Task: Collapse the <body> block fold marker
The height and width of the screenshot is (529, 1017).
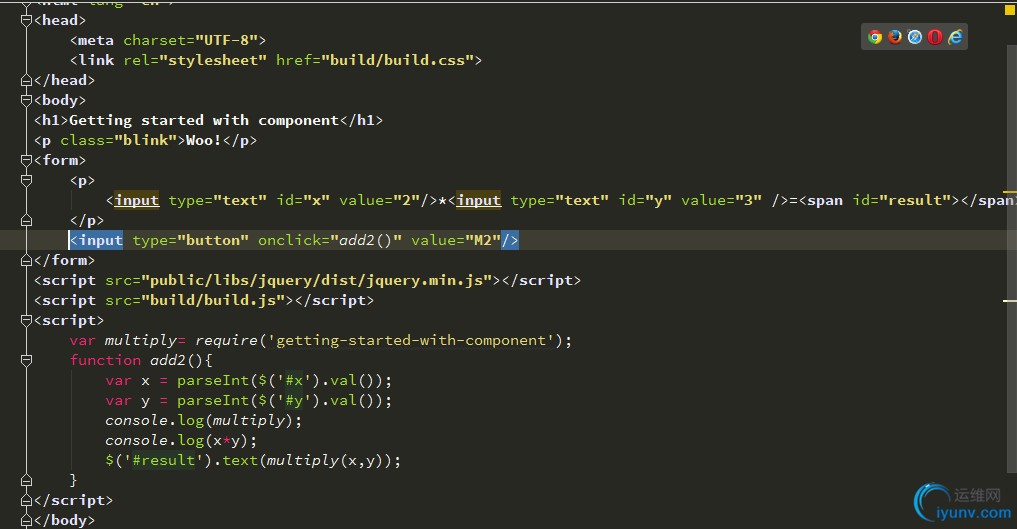Action: coord(27,100)
